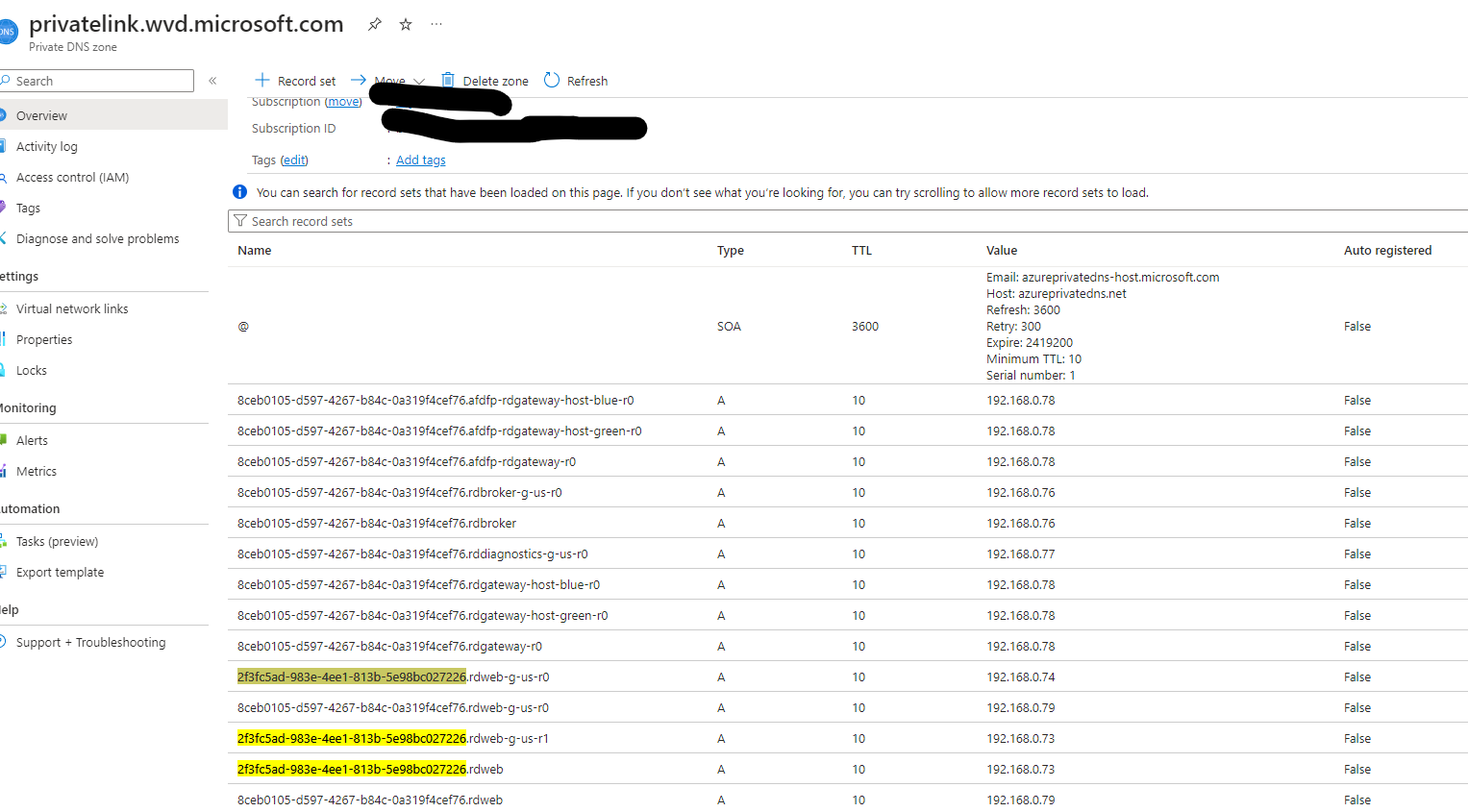
Task: Select the afdfp-rdgateway-host-blue-r0 record
Action: tap(848, 400)
